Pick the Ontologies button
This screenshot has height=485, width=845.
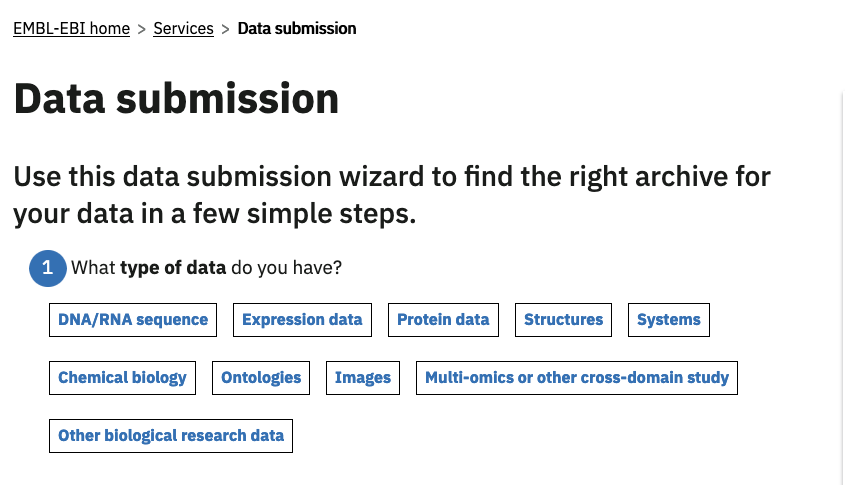[261, 378]
